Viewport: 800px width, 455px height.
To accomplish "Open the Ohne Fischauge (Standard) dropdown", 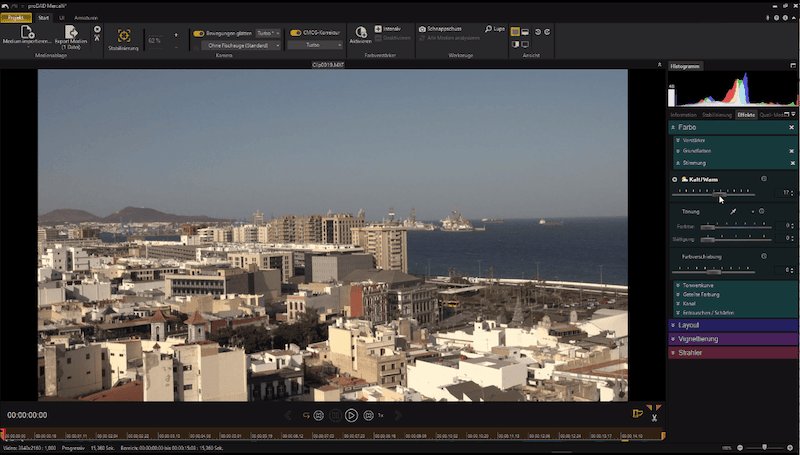I will [x=241, y=45].
